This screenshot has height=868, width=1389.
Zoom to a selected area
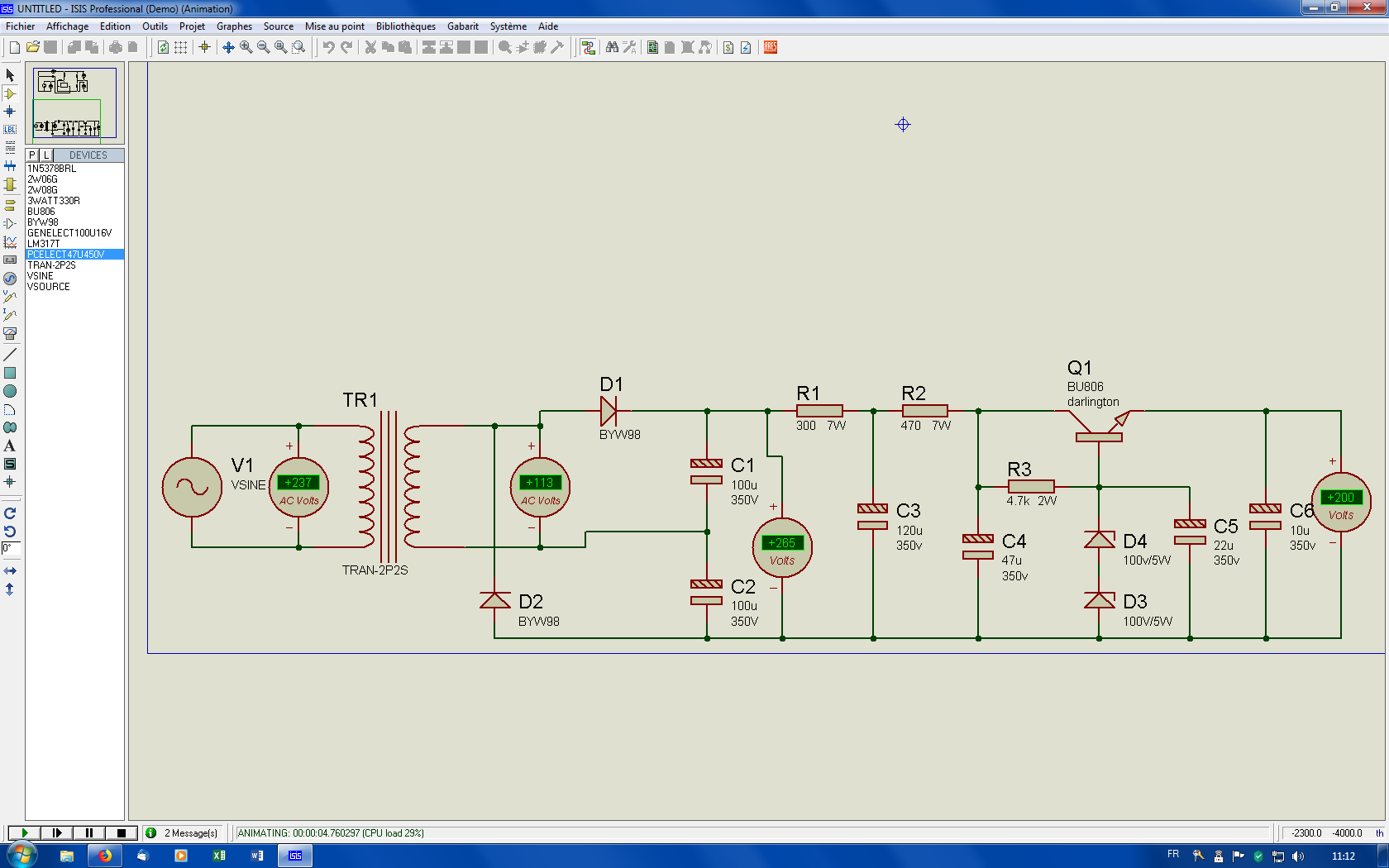[x=298, y=47]
